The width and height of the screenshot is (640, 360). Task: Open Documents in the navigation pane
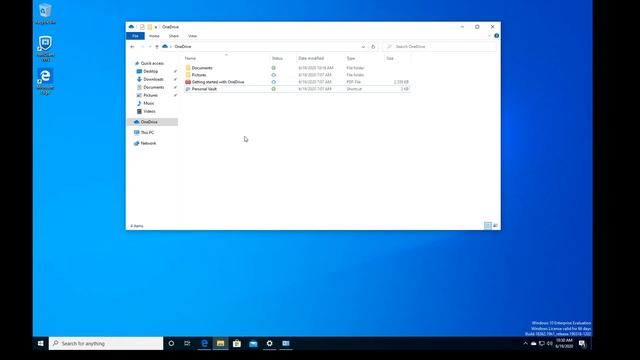pos(153,87)
